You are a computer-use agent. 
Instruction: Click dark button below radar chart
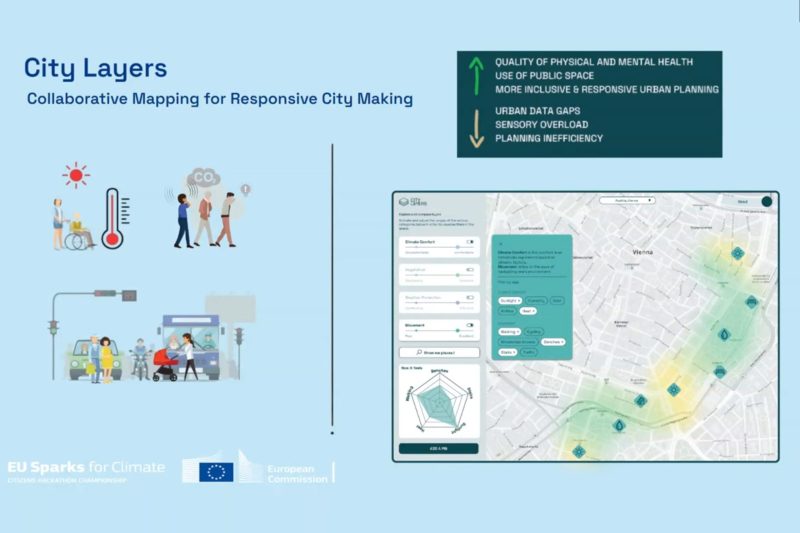pyautogui.click(x=438, y=448)
